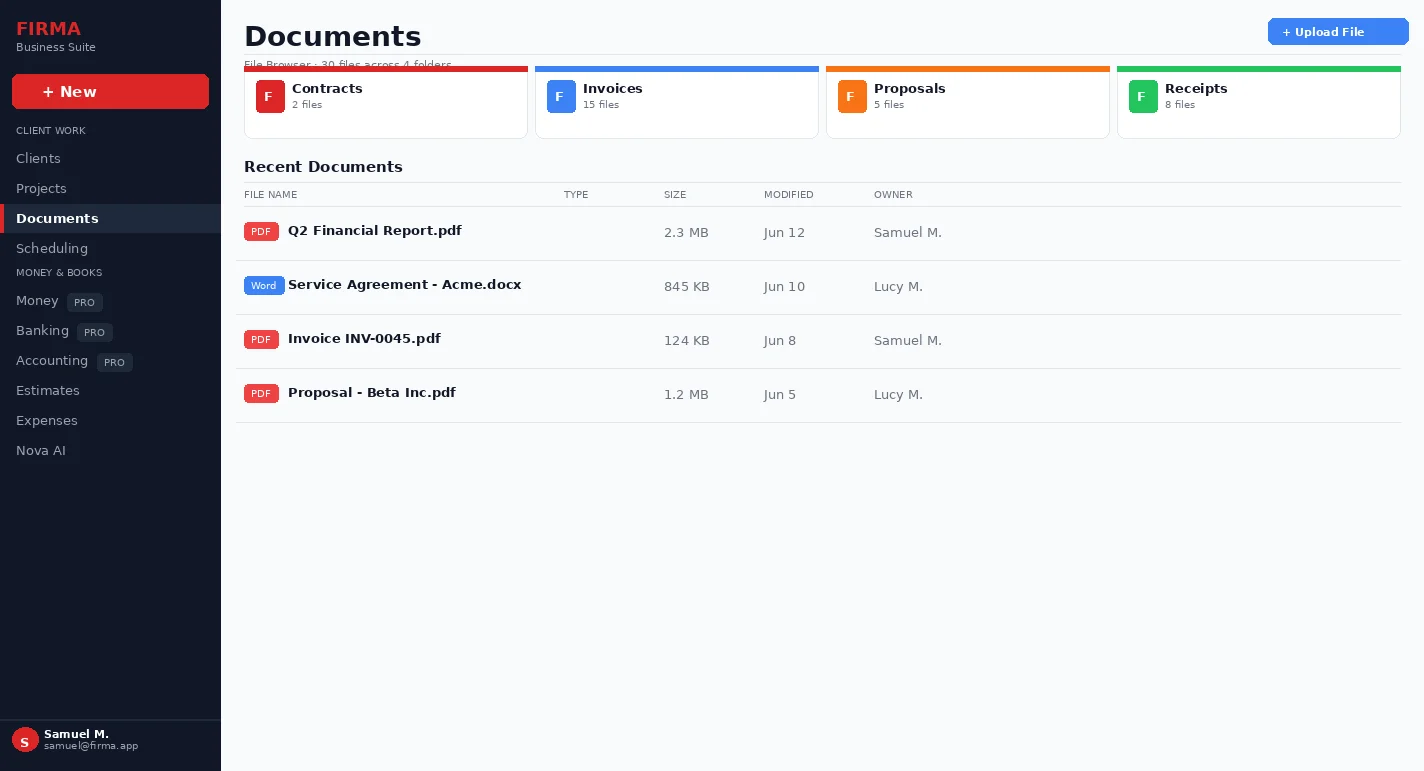Open the blue Invoices folder icon

click(x=561, y=97)
